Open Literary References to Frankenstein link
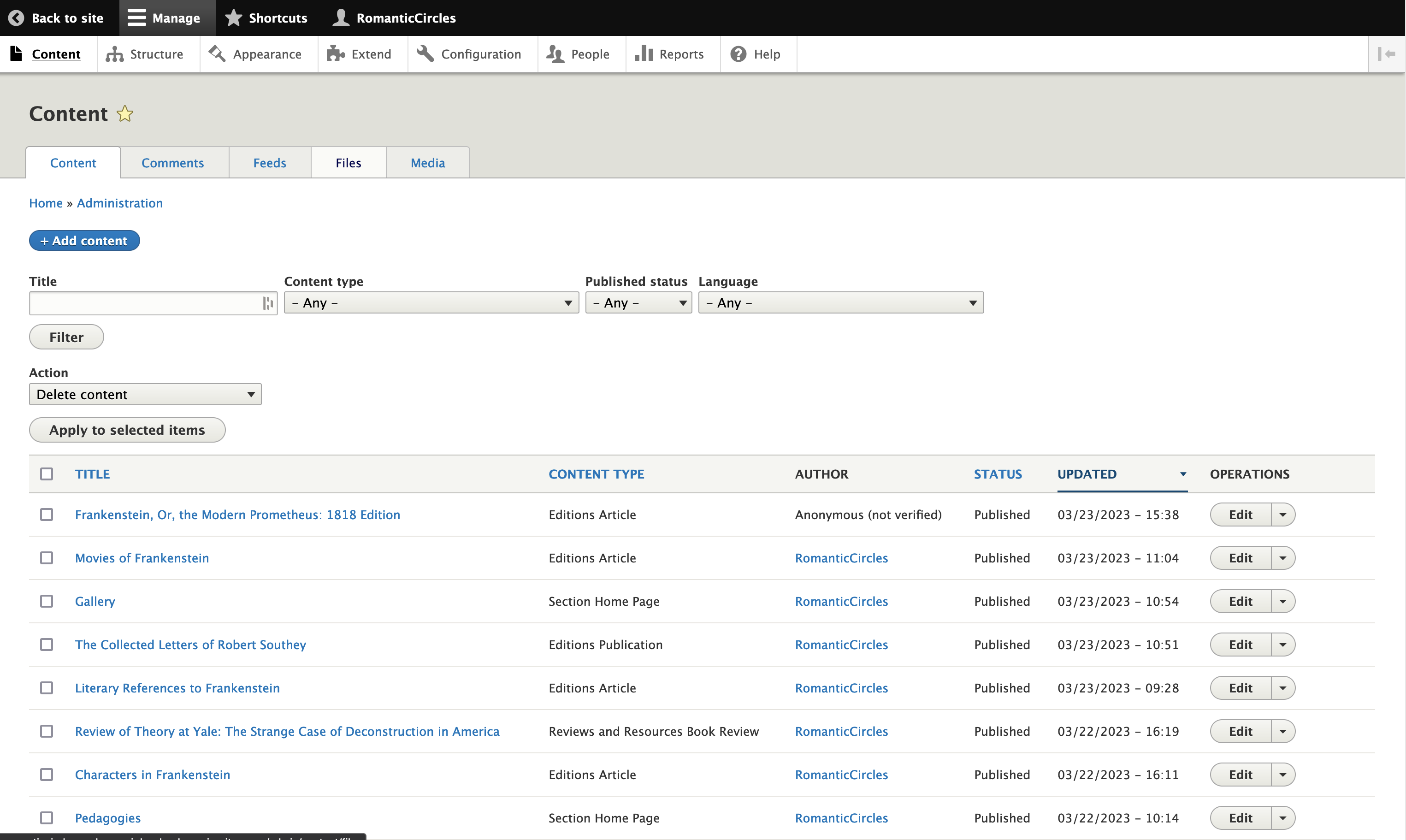This screenshot has height=840, width=1406. point(177,688)
